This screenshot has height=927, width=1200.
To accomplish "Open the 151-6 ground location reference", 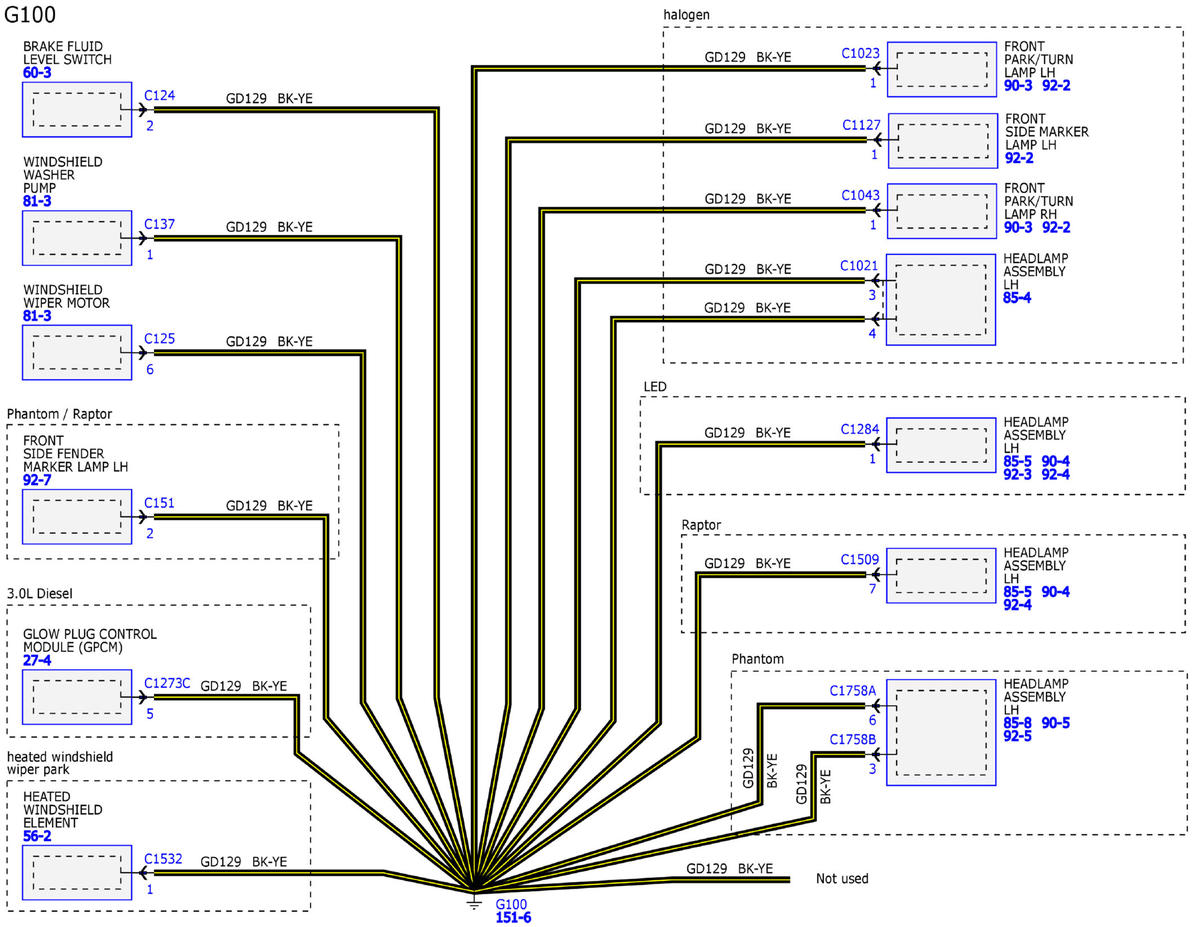I will pos(514,917).
